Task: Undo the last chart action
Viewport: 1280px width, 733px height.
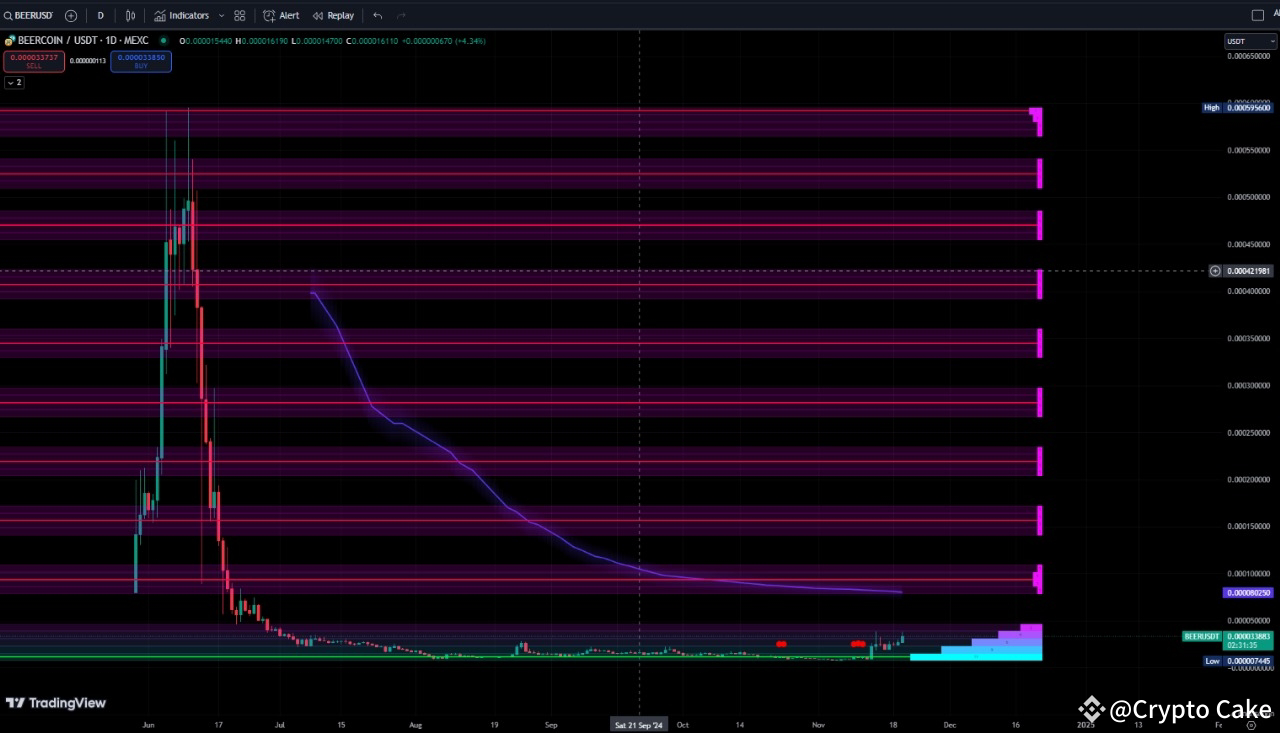Action: click(x=377, y=15)
